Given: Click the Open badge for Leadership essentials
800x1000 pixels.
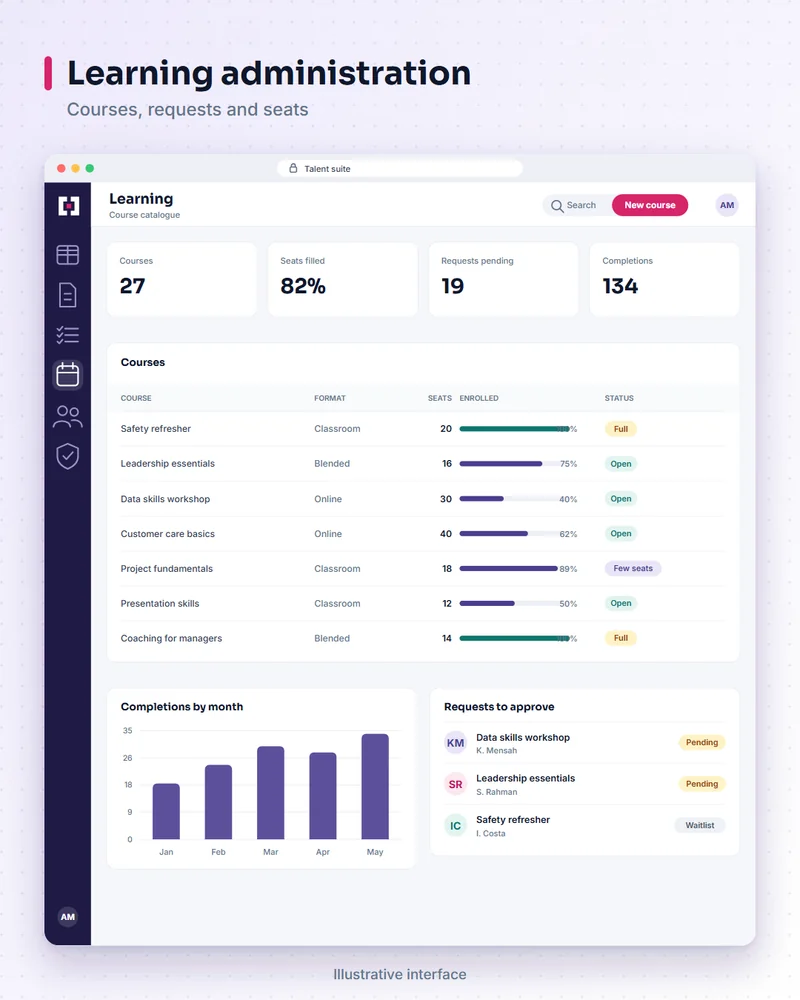Looking at the screenshot, I should coord(621,464).
